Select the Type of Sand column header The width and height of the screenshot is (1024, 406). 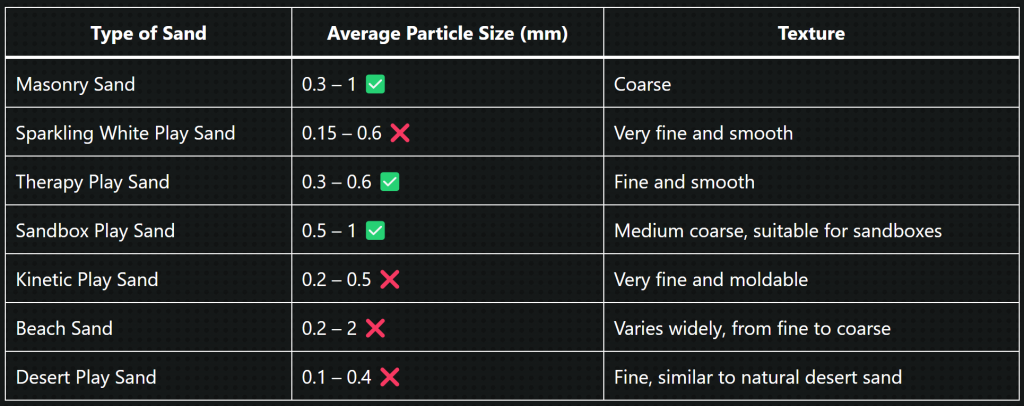coord(148,33)
